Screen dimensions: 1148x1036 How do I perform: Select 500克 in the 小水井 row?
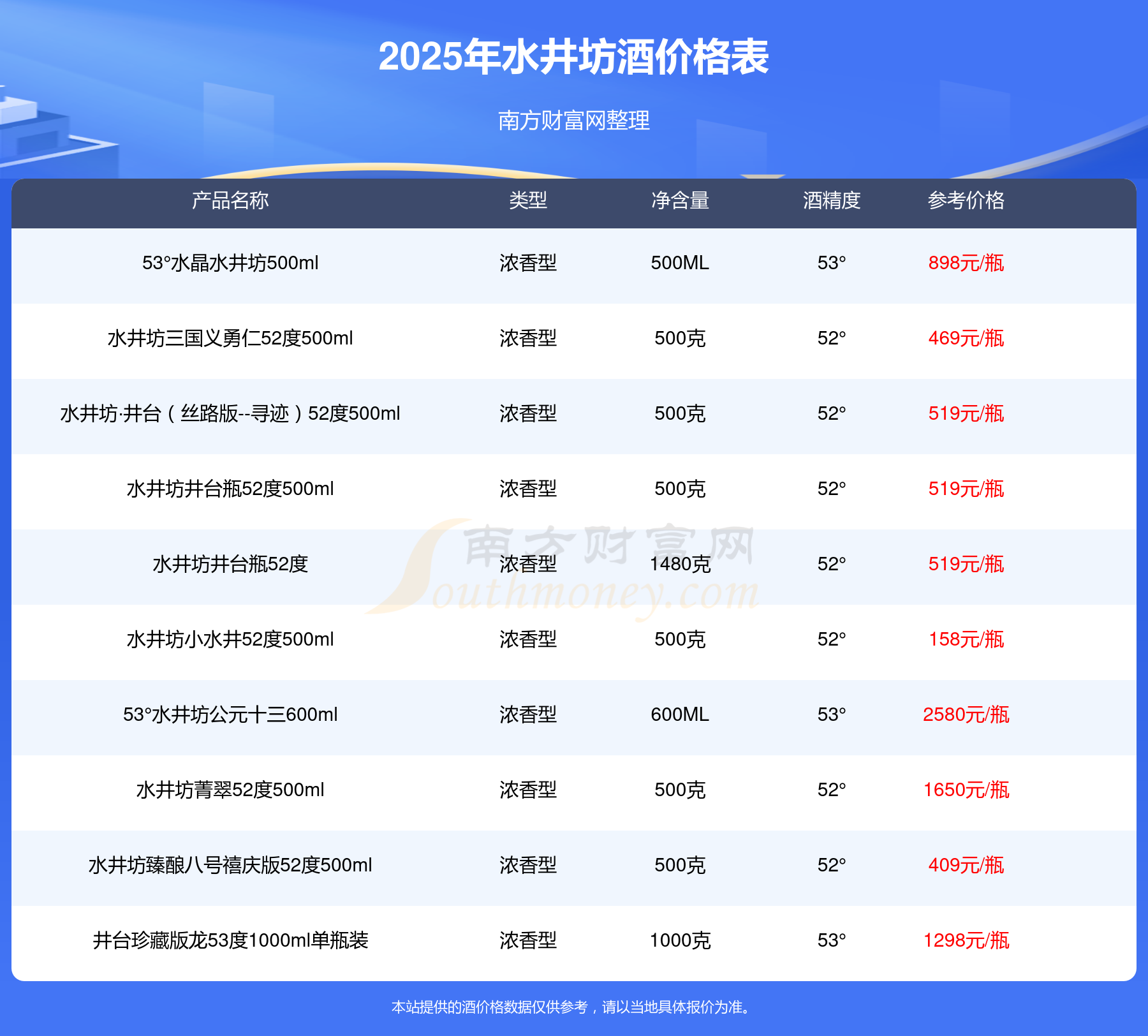pyautogui.click(x=680, y=639)
